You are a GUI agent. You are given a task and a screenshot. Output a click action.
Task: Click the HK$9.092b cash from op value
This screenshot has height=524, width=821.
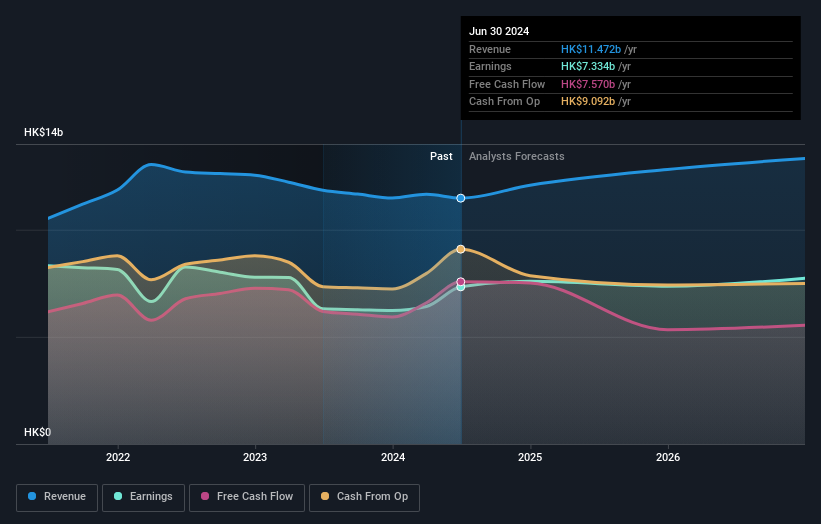587,102
